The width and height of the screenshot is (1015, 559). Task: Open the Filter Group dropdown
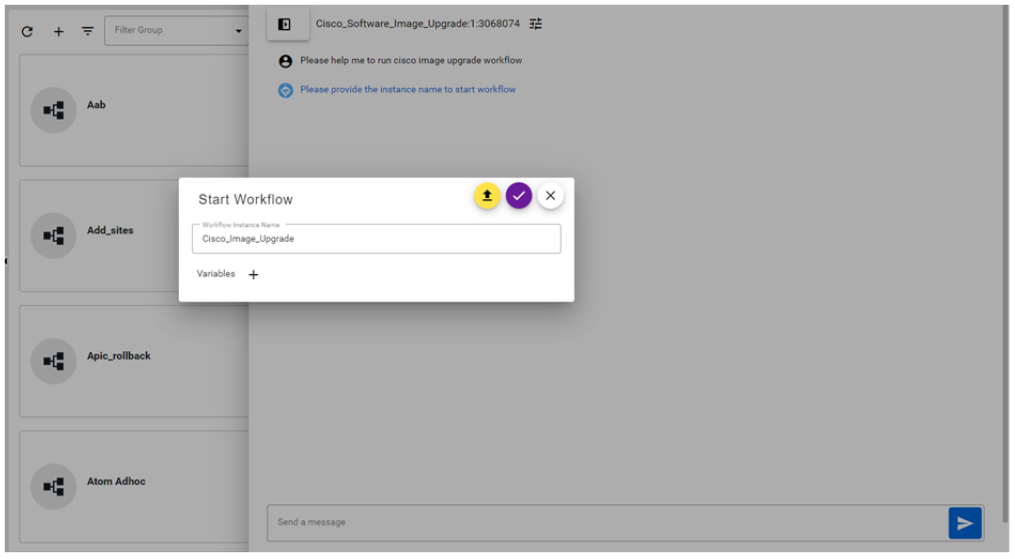coord(176,30)
